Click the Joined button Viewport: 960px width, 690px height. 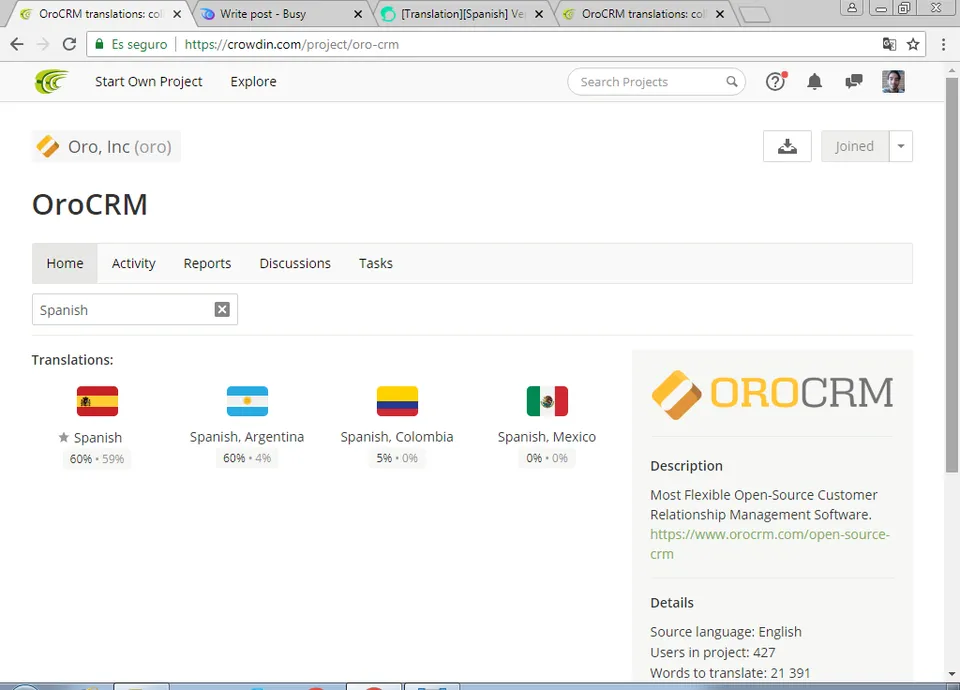point(855,146)
